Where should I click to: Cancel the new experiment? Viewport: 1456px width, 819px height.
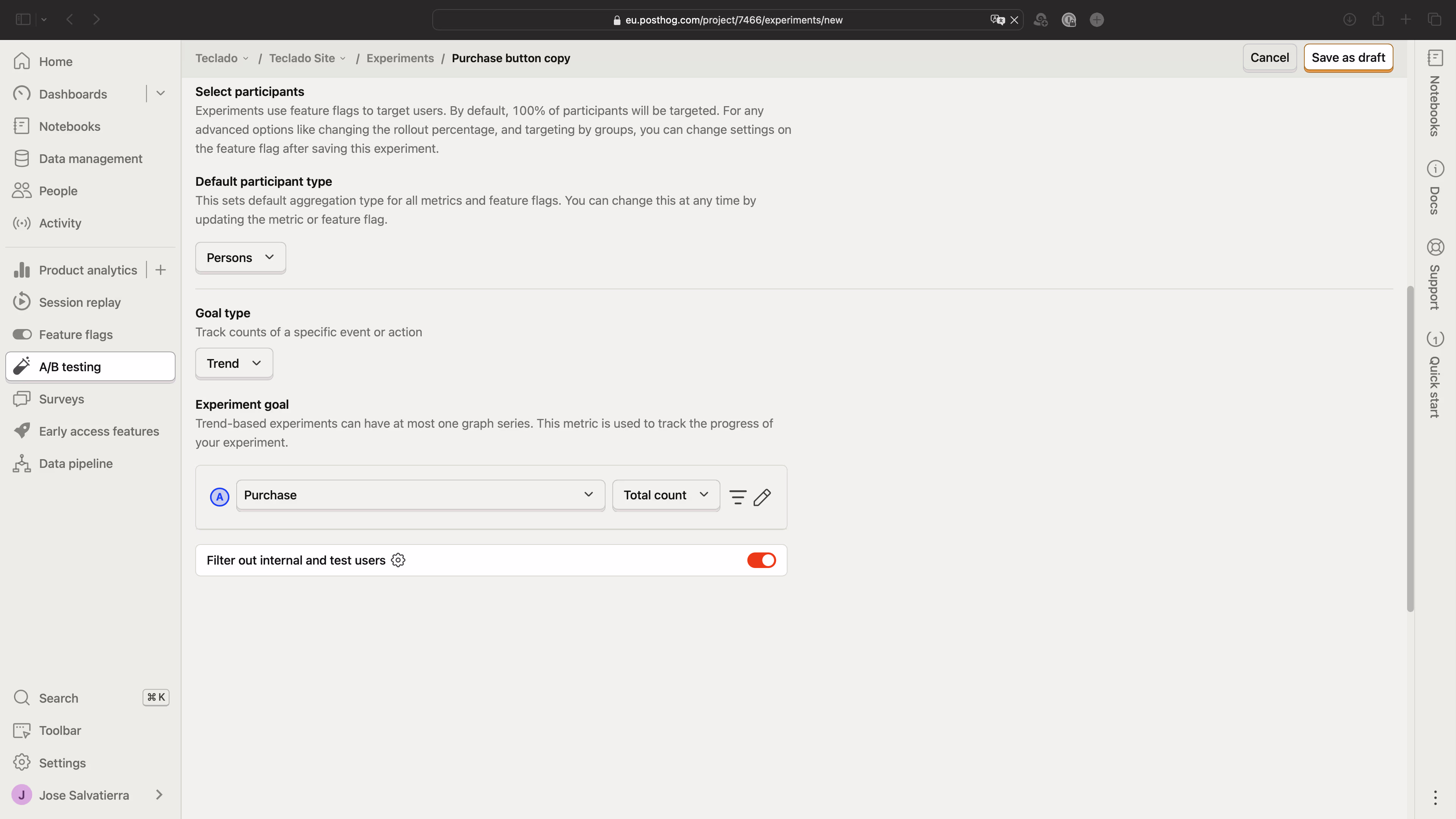[x=1269, y=57]
